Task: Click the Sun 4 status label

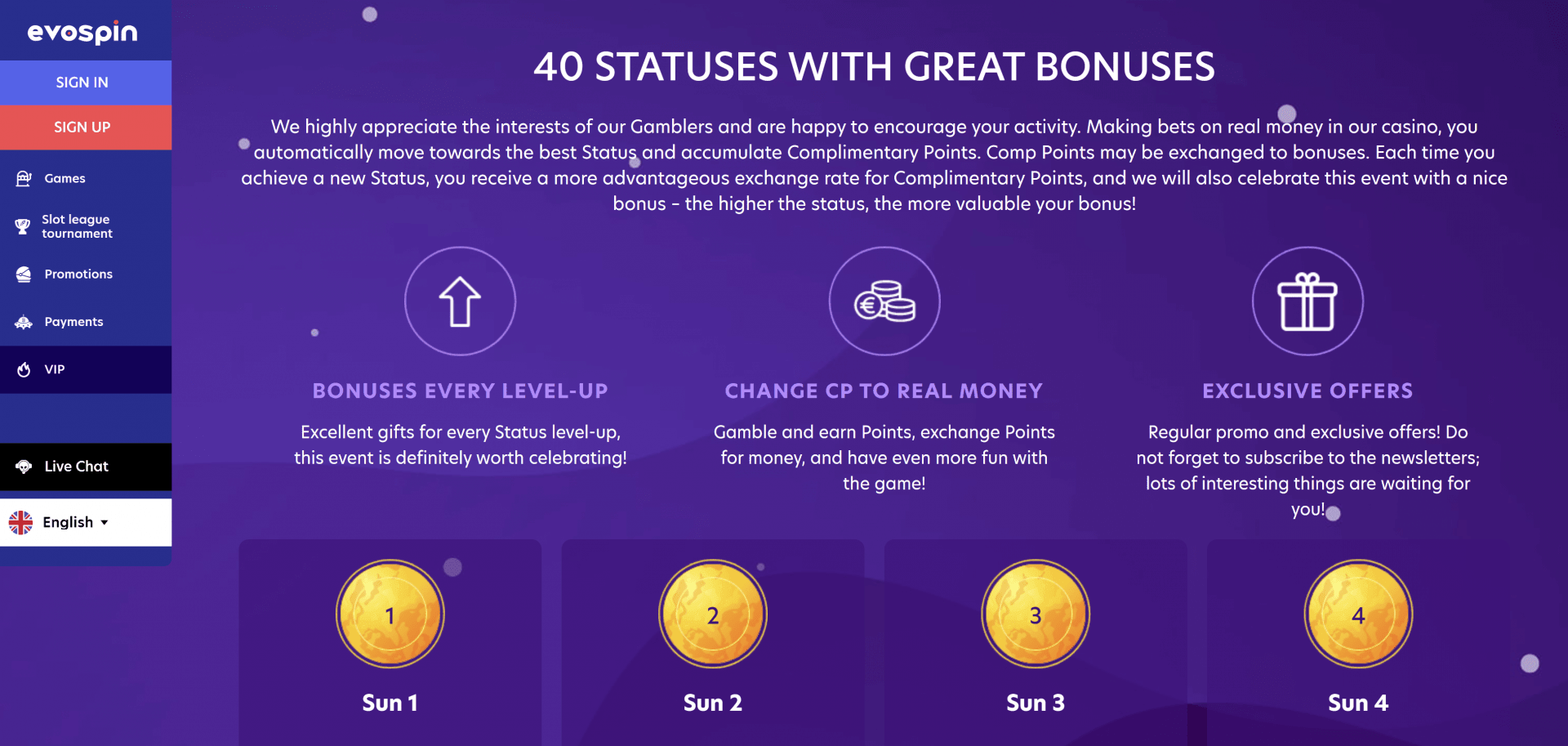Action: (1357, 703)
